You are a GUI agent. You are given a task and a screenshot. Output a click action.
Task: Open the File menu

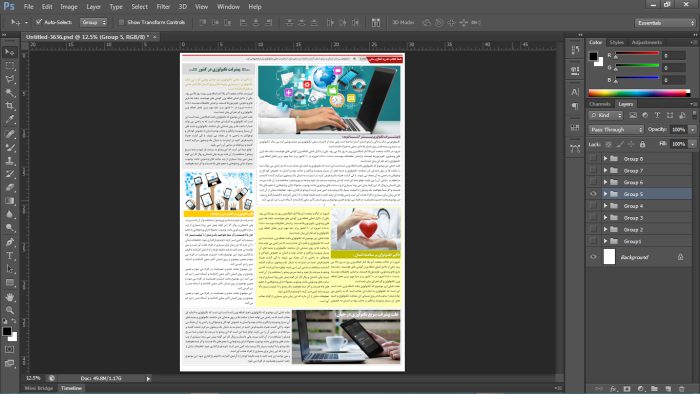[x=29, y=7]
